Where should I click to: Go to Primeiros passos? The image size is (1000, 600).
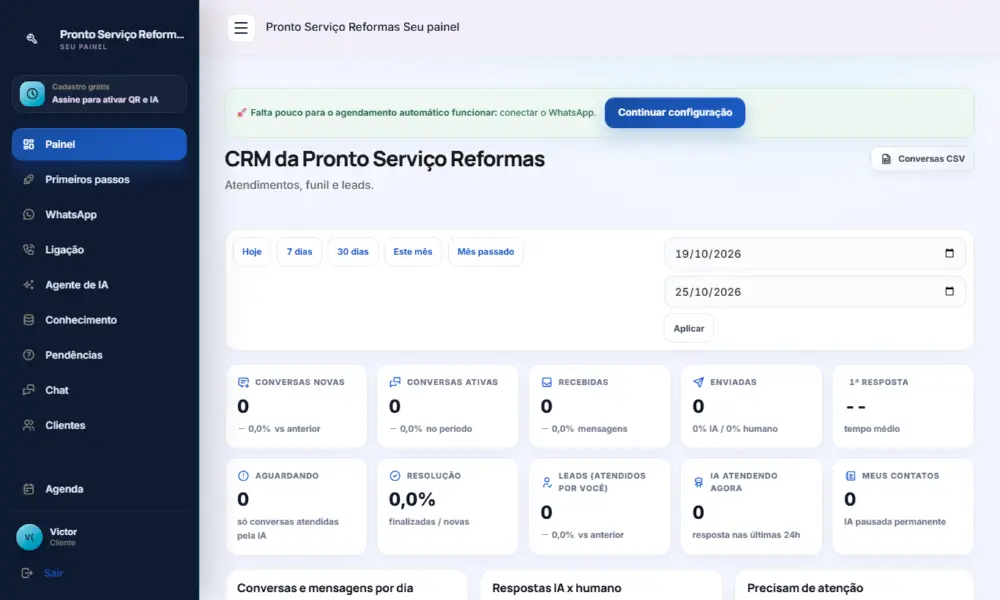pyautogui.click(x=99, y=179)
